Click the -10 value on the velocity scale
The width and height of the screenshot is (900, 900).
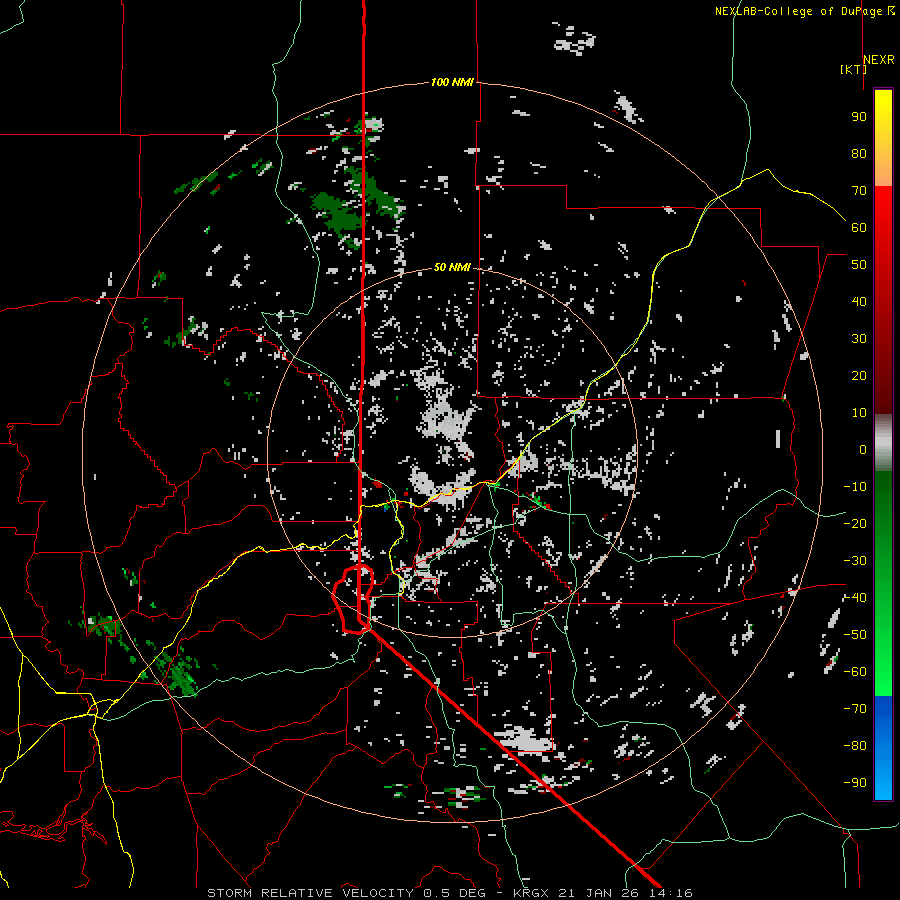click(x=855, y=487)
